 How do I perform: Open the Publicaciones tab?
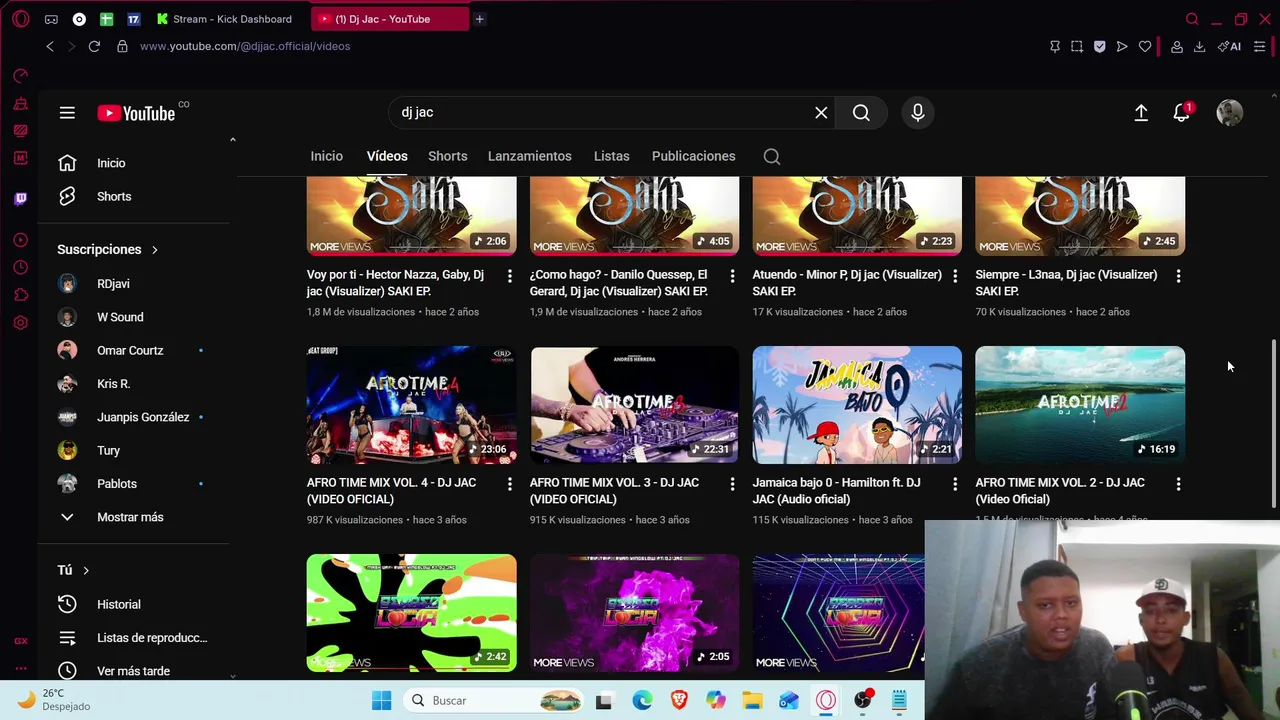click(x=694, y=156)
